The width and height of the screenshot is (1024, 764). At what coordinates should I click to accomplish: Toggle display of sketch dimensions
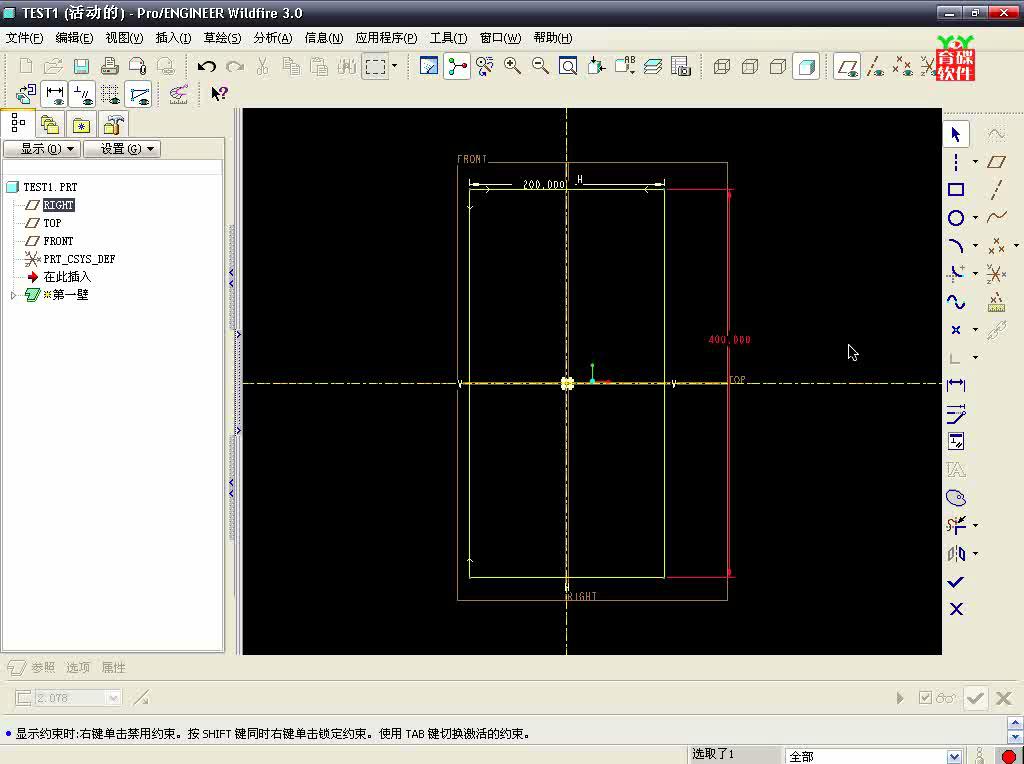click(55, 94)
